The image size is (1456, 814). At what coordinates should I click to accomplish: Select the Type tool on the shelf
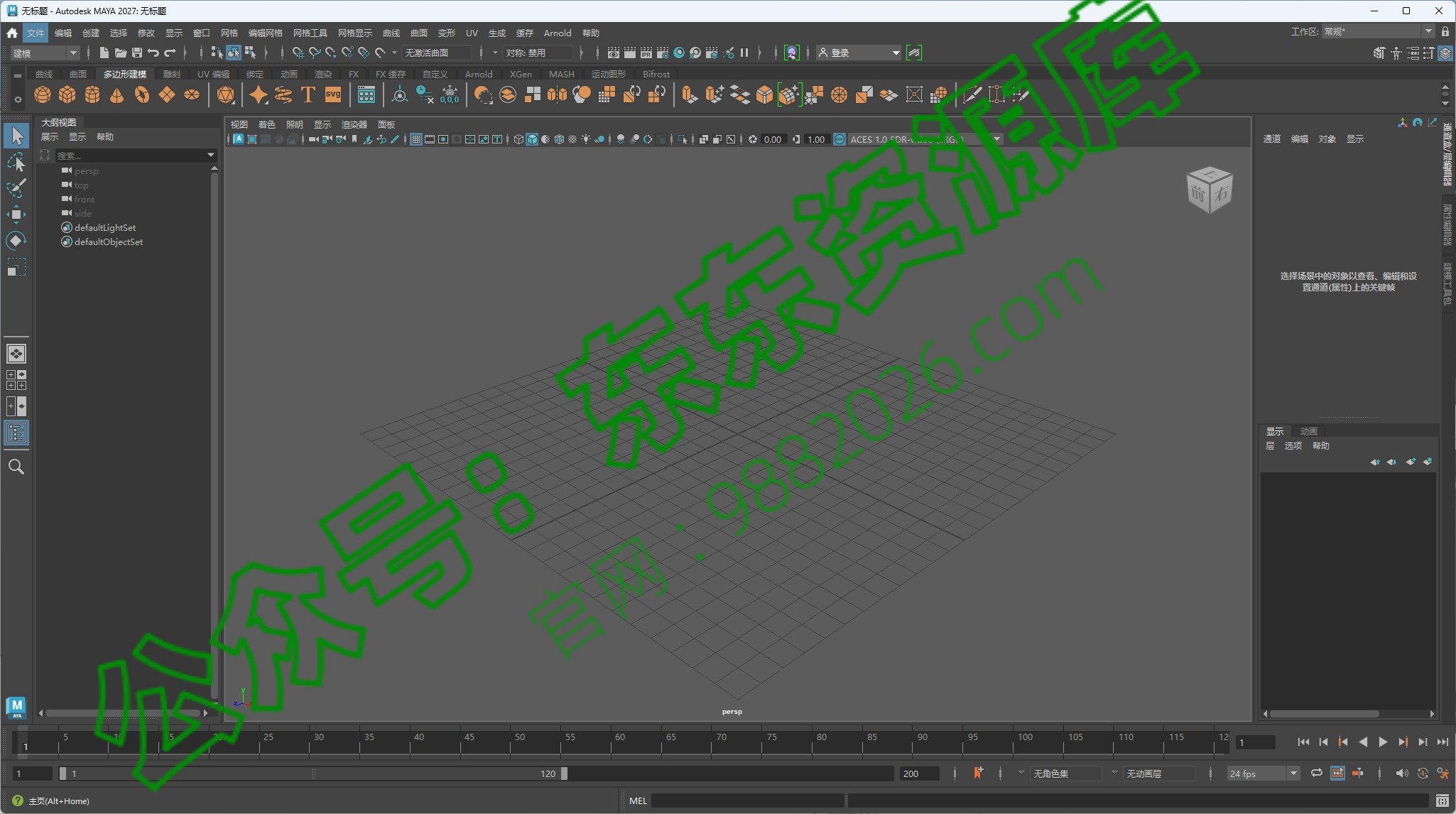(308, 94)
